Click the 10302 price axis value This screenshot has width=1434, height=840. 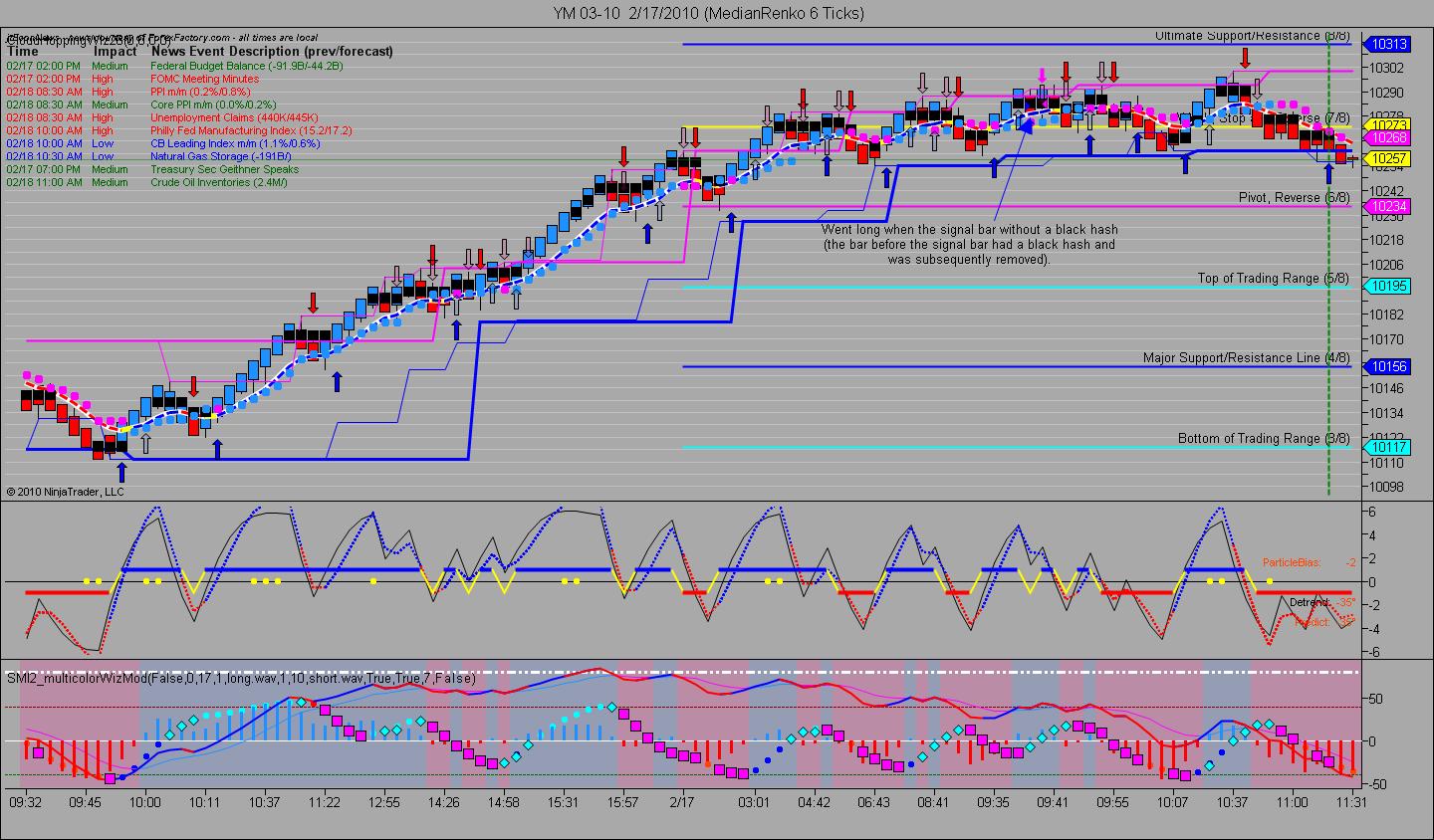(x=1387, y=68)
